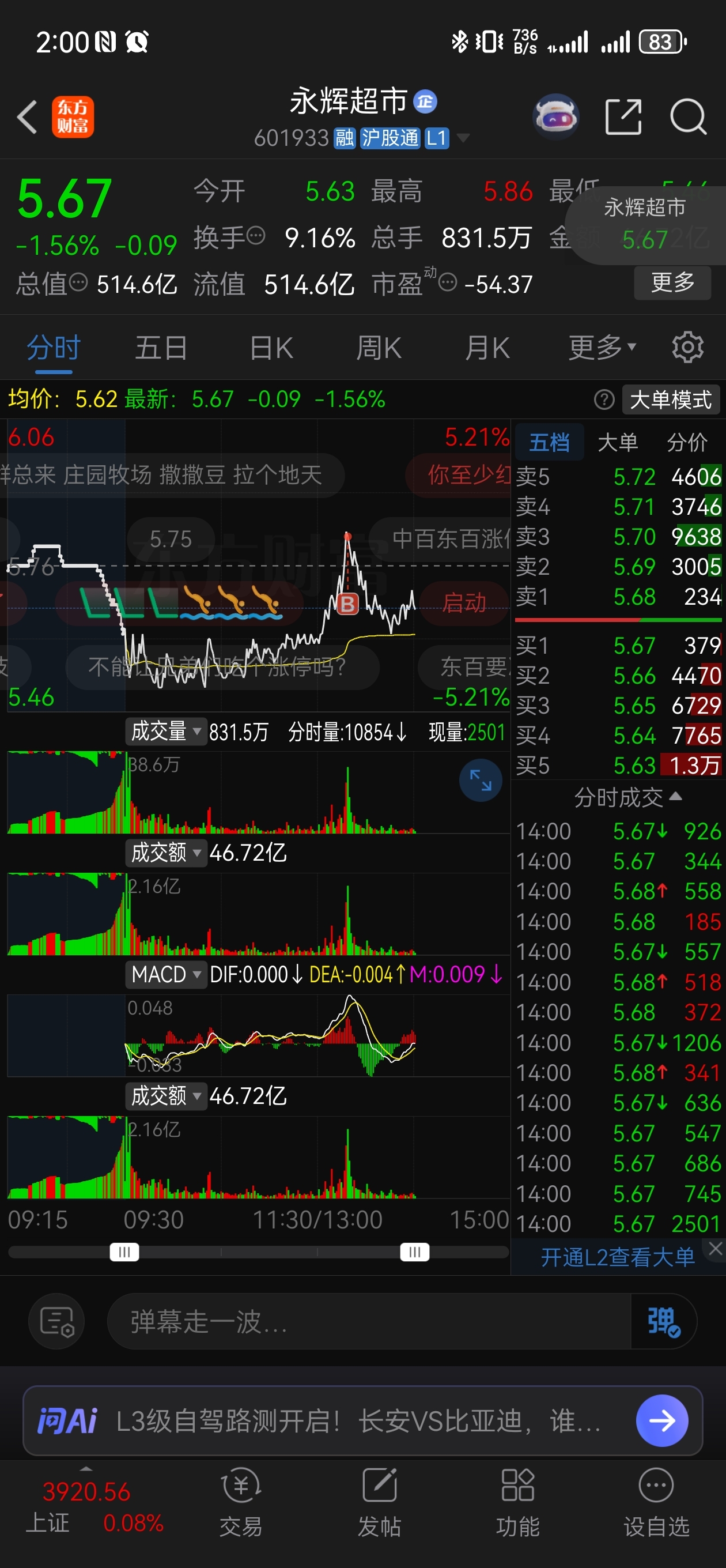Open 开通L2查看大单 link
Screen dimensions: 726x1568
(617, 1256)
